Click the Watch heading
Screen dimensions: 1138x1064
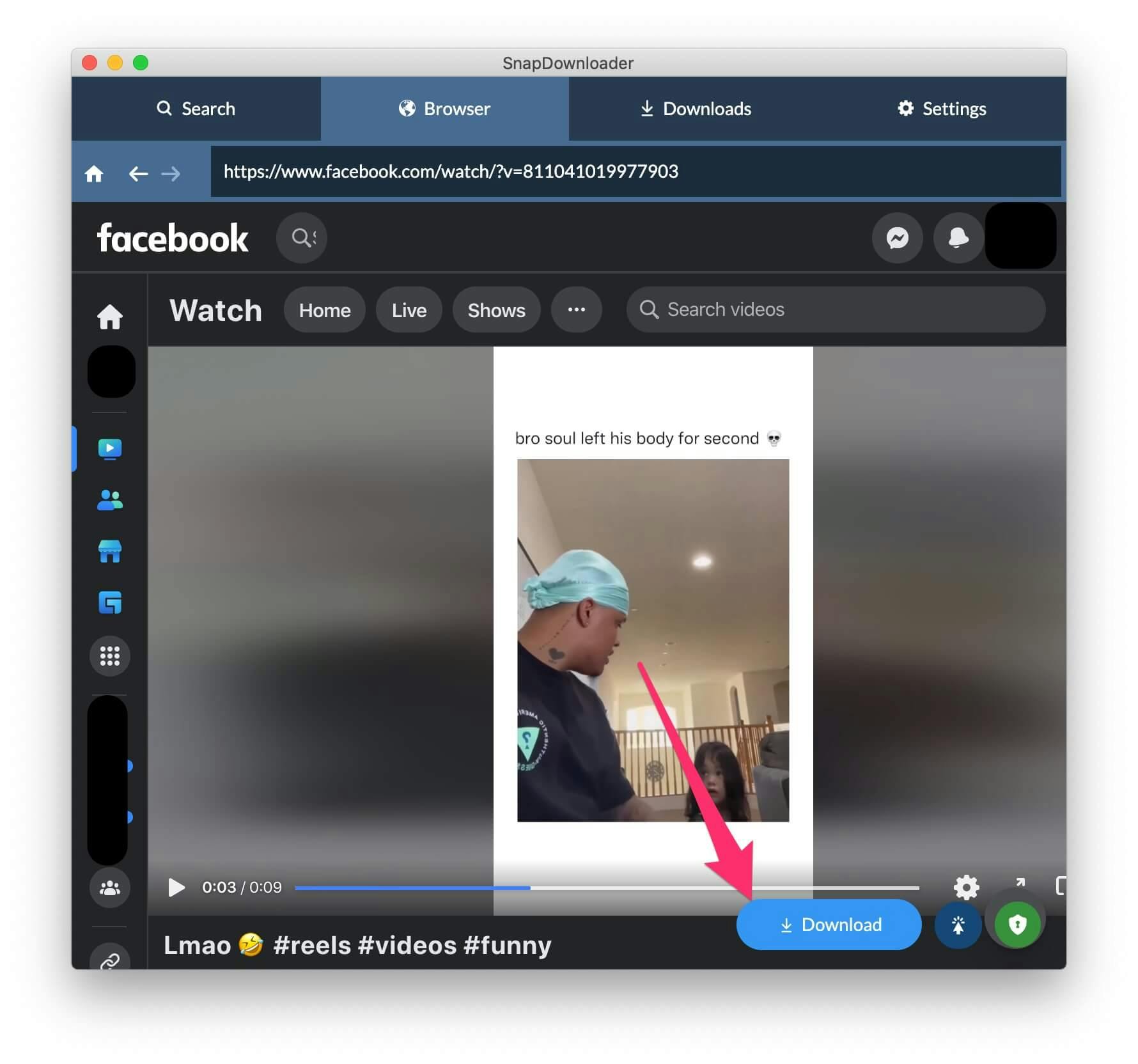click(216, 311)
